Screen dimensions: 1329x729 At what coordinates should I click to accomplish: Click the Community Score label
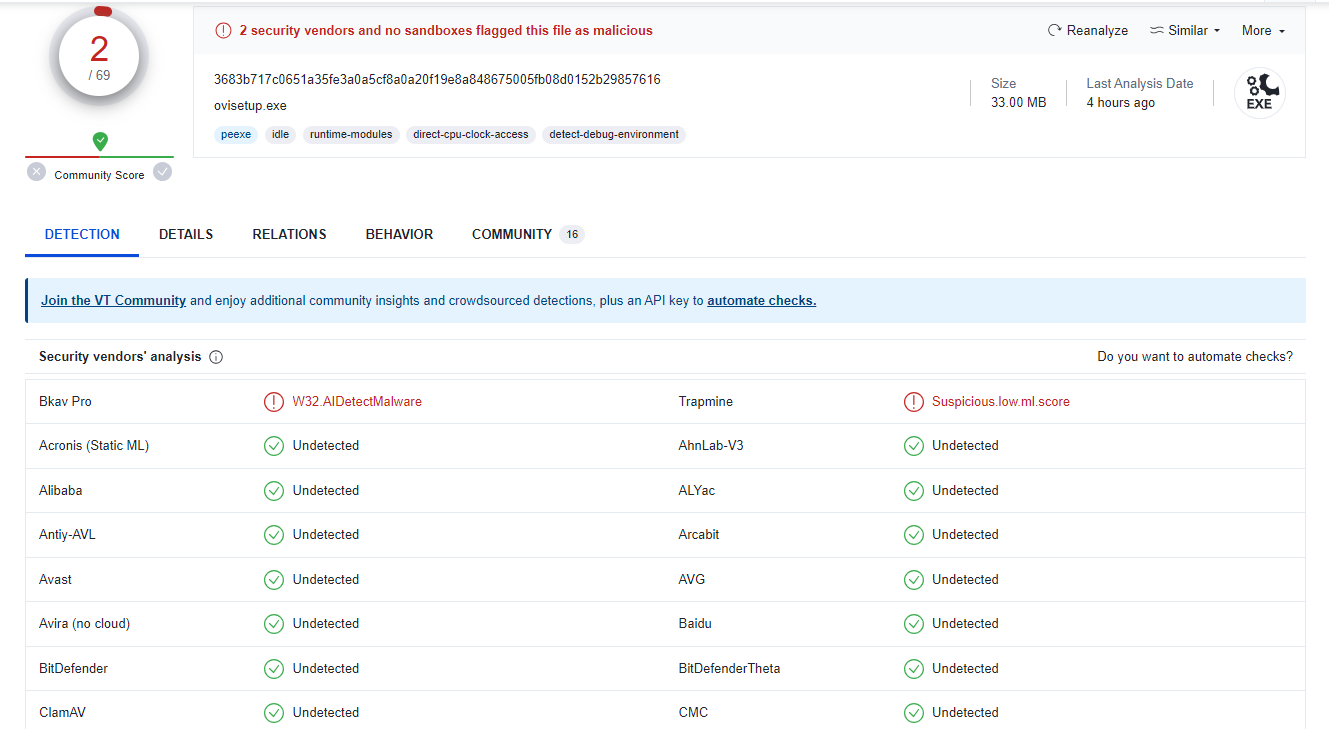[99, 175]
